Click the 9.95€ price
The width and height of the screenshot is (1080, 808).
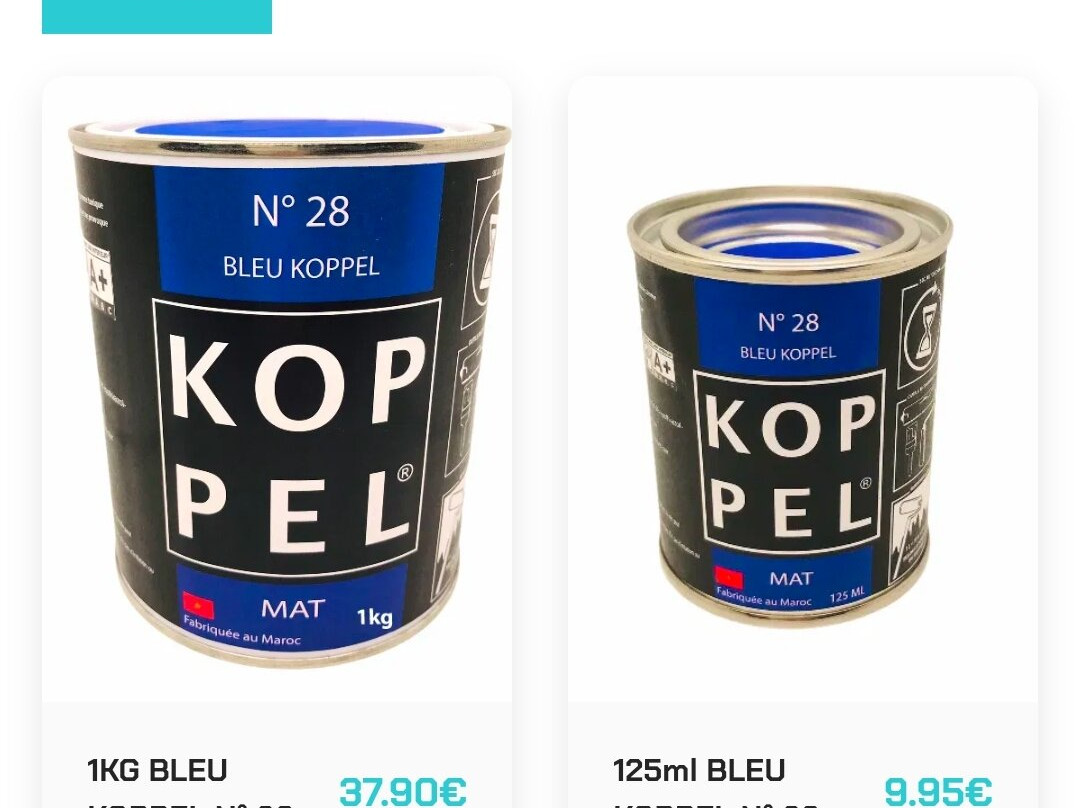pos(938,791)
